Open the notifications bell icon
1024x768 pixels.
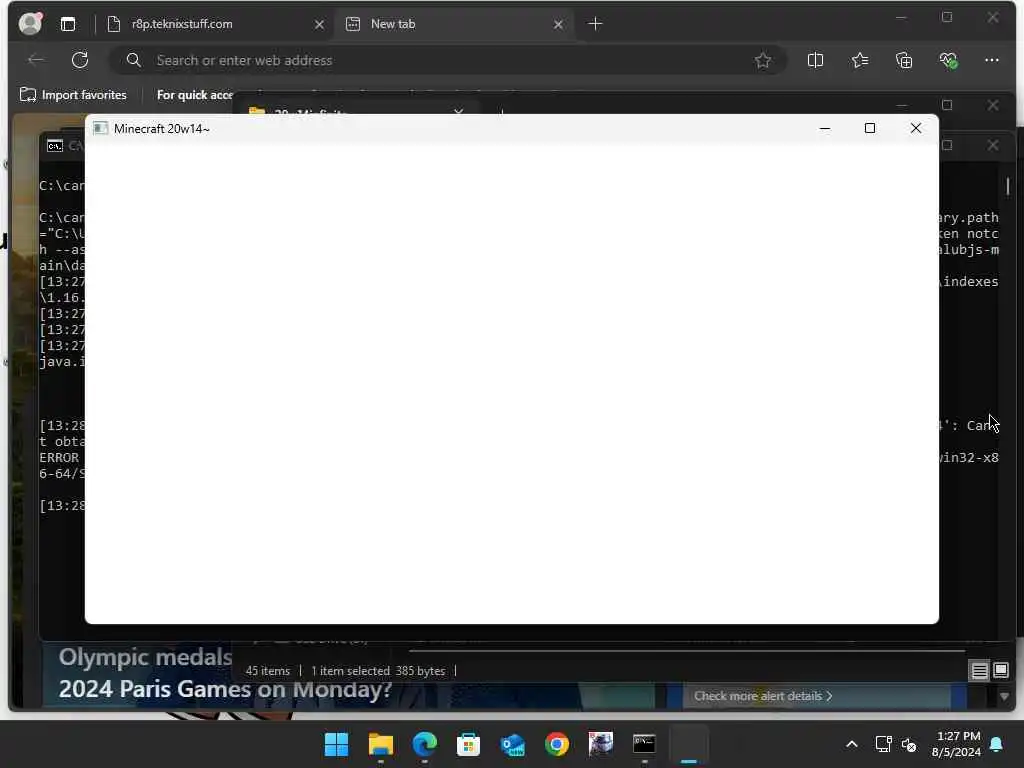[x=997, y=744]
